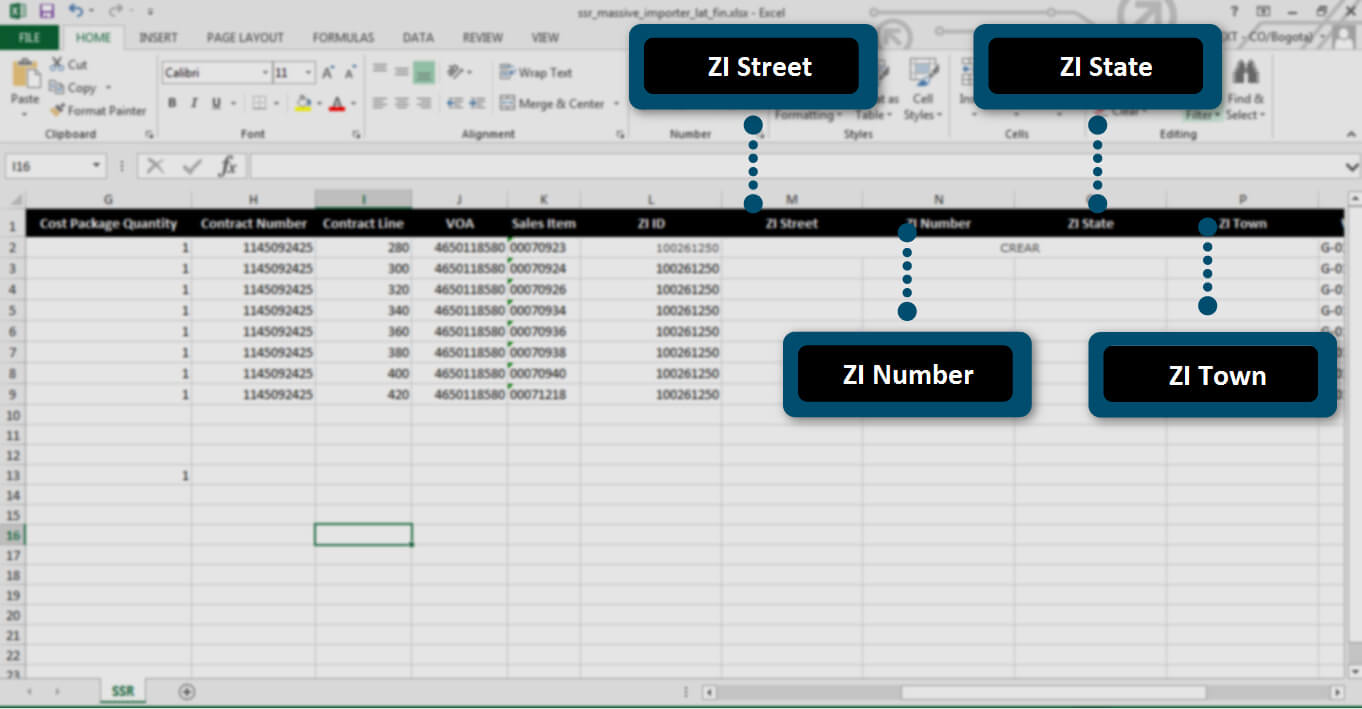Toggle Wrap Text for the cell
This screenshot has width=1362, height=709.
536,73
